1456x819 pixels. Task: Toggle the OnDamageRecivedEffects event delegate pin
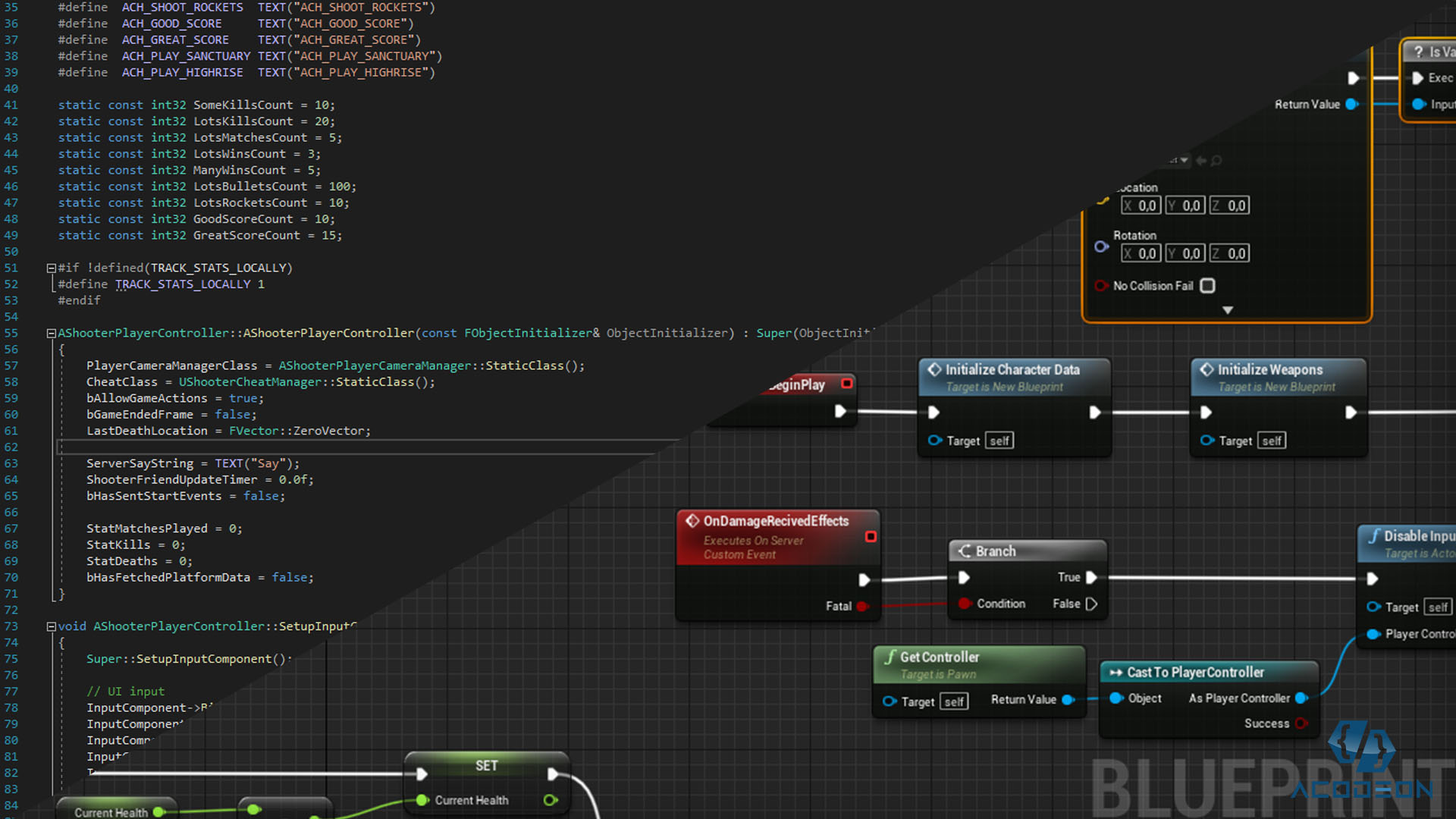pyautogui.click(x=871, y=537)
